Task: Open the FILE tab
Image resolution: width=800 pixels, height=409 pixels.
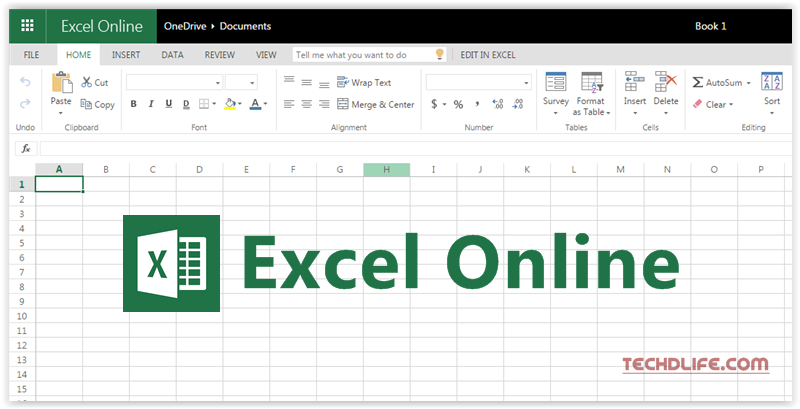Action: coord(31,55)
